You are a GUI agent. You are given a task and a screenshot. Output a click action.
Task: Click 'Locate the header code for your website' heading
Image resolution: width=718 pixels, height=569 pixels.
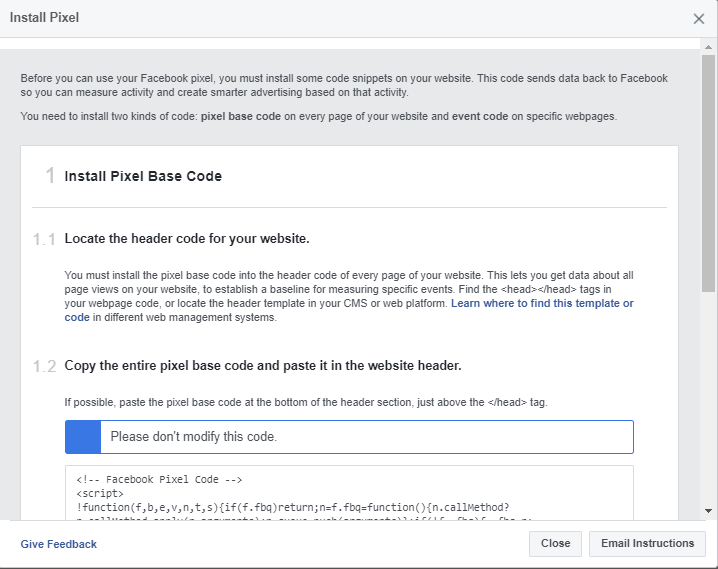point(187,239)
